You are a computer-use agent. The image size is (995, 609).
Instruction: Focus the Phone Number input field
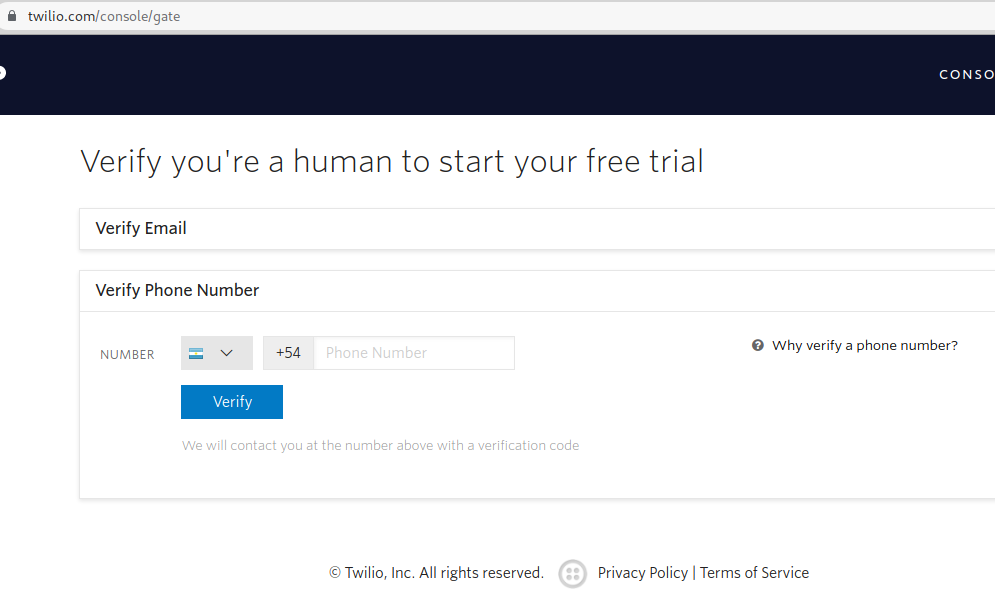coord(414,353)
